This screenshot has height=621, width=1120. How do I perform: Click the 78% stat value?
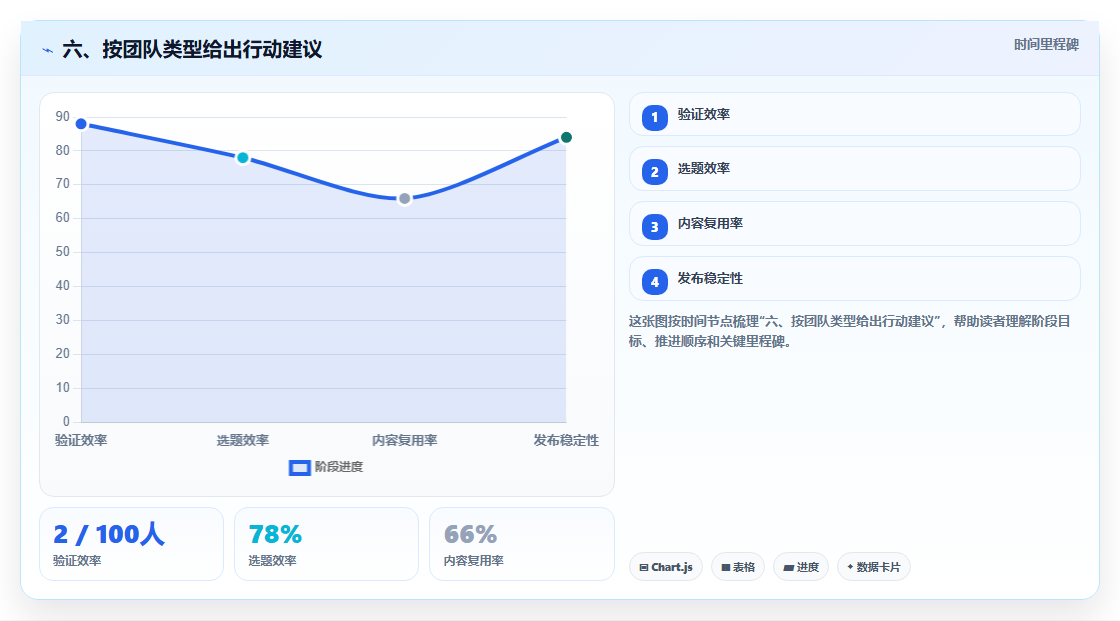coord(275,534)
